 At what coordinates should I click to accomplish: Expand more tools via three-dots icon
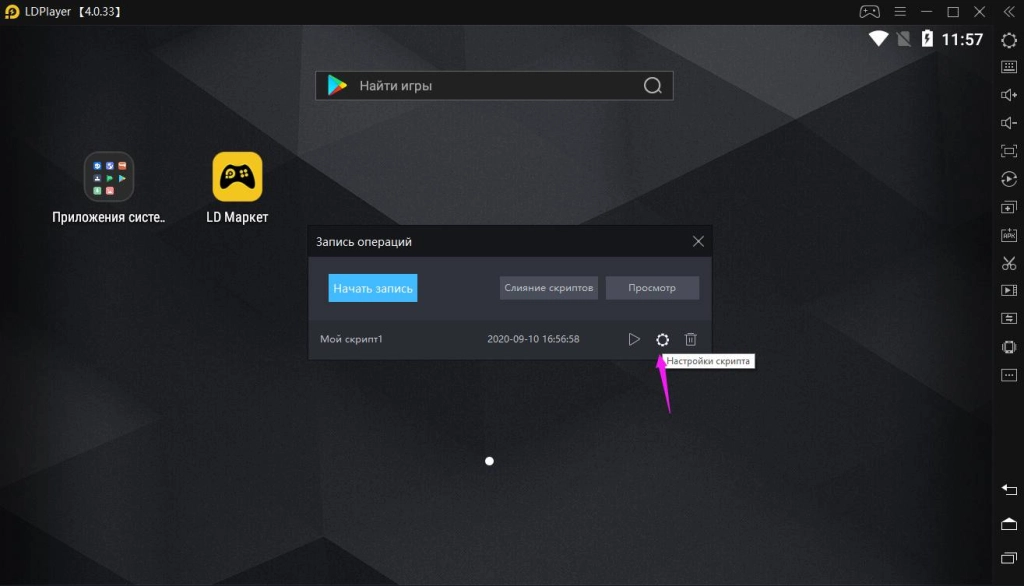[x=1009, y=375]
